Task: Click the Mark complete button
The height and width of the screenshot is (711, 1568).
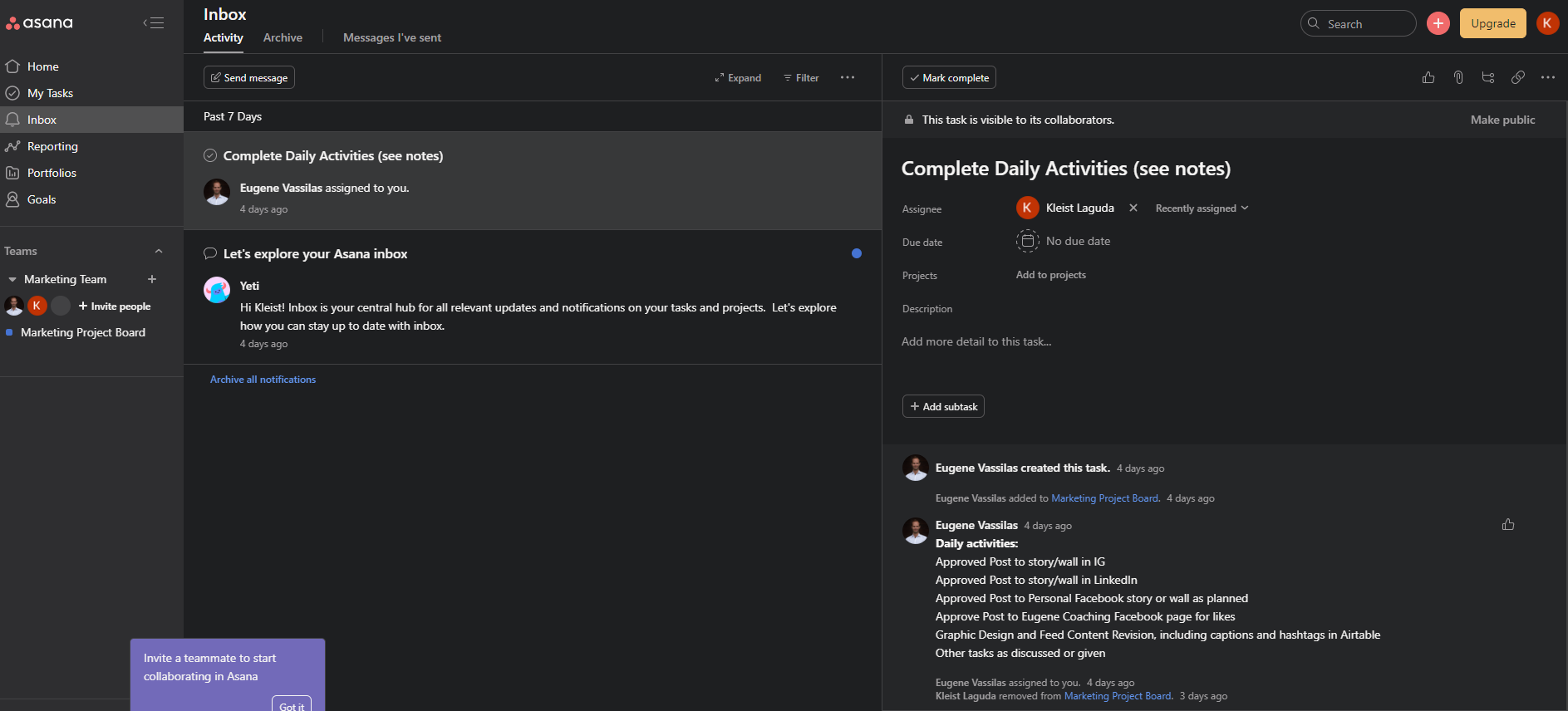Action: [x=949, y=77]
